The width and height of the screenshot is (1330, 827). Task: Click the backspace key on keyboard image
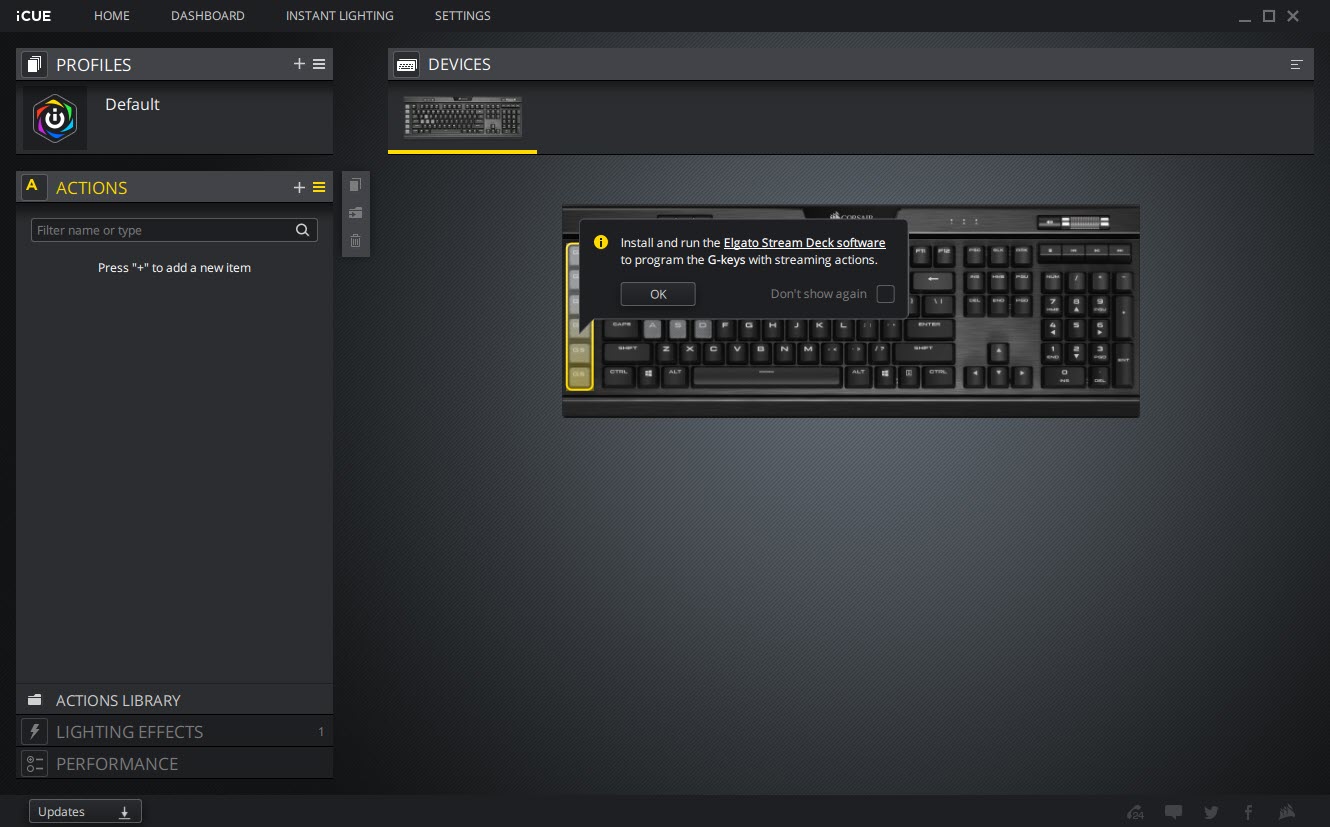click(932, 280)
